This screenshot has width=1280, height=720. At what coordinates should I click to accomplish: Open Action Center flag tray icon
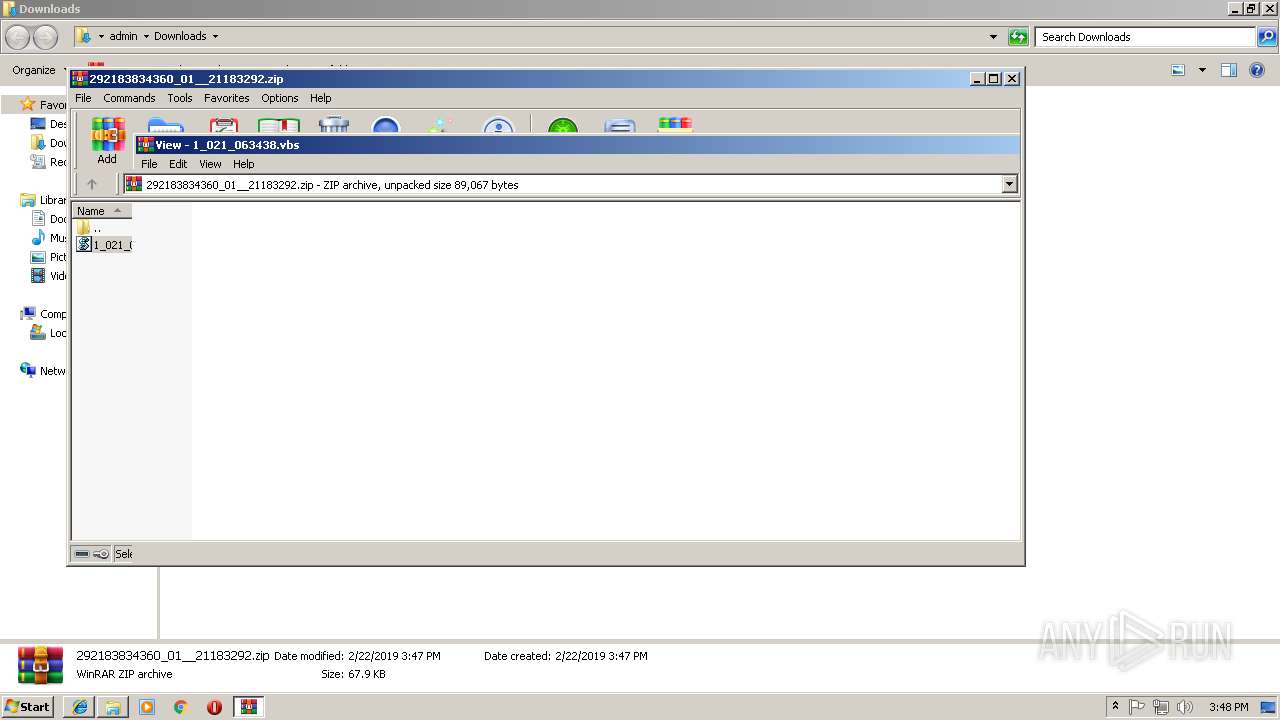pos(1137,707)
